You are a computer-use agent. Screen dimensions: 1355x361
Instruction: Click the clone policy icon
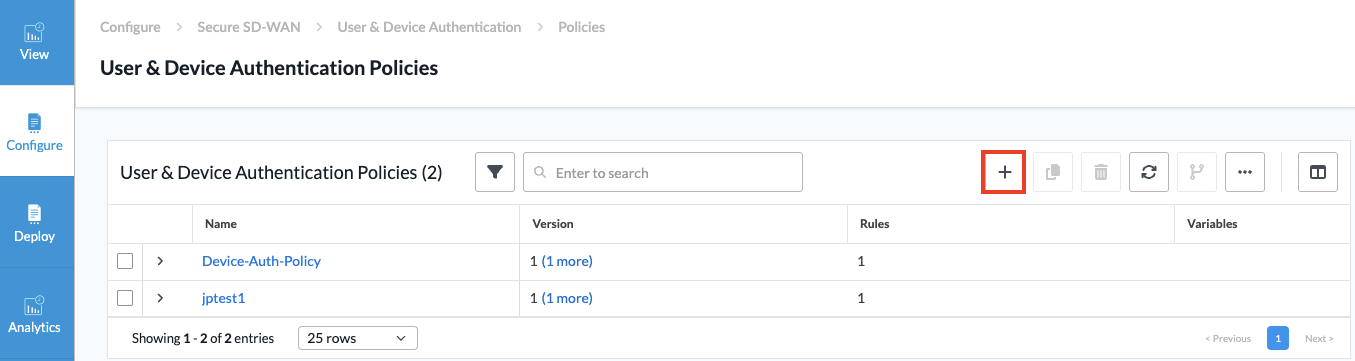point(1052,172)
